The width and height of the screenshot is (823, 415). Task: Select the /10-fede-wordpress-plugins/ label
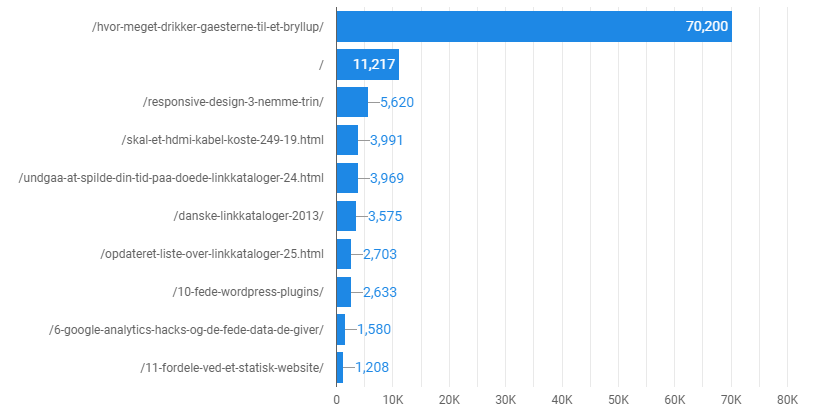248,291
